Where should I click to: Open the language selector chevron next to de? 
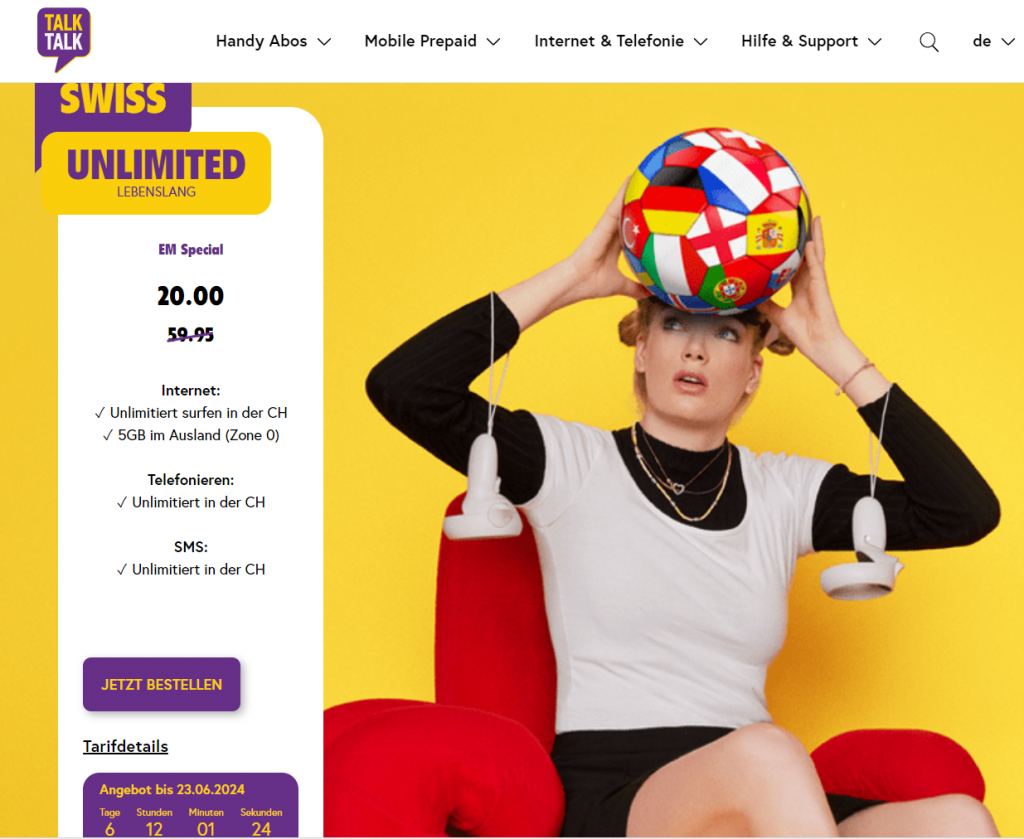click(1008, 42)
